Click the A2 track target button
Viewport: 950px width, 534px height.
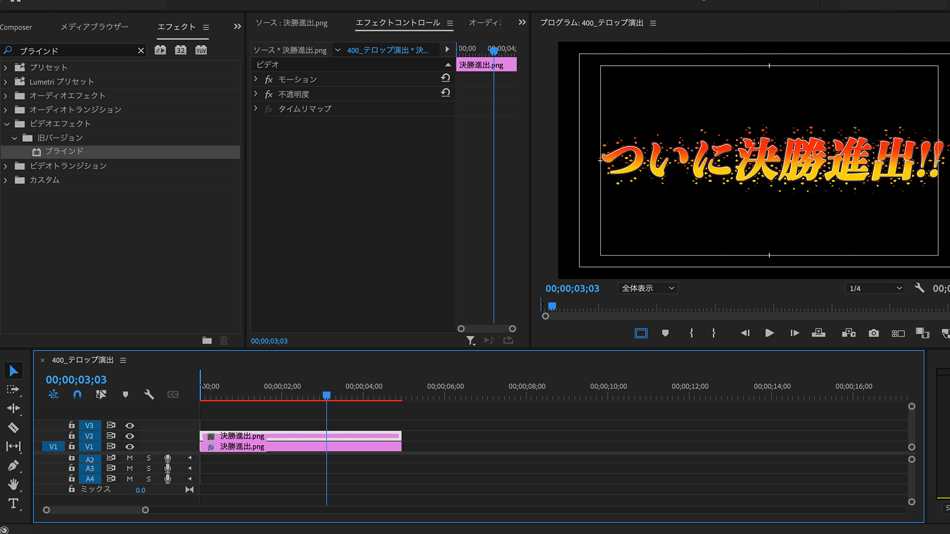(89, 459)
